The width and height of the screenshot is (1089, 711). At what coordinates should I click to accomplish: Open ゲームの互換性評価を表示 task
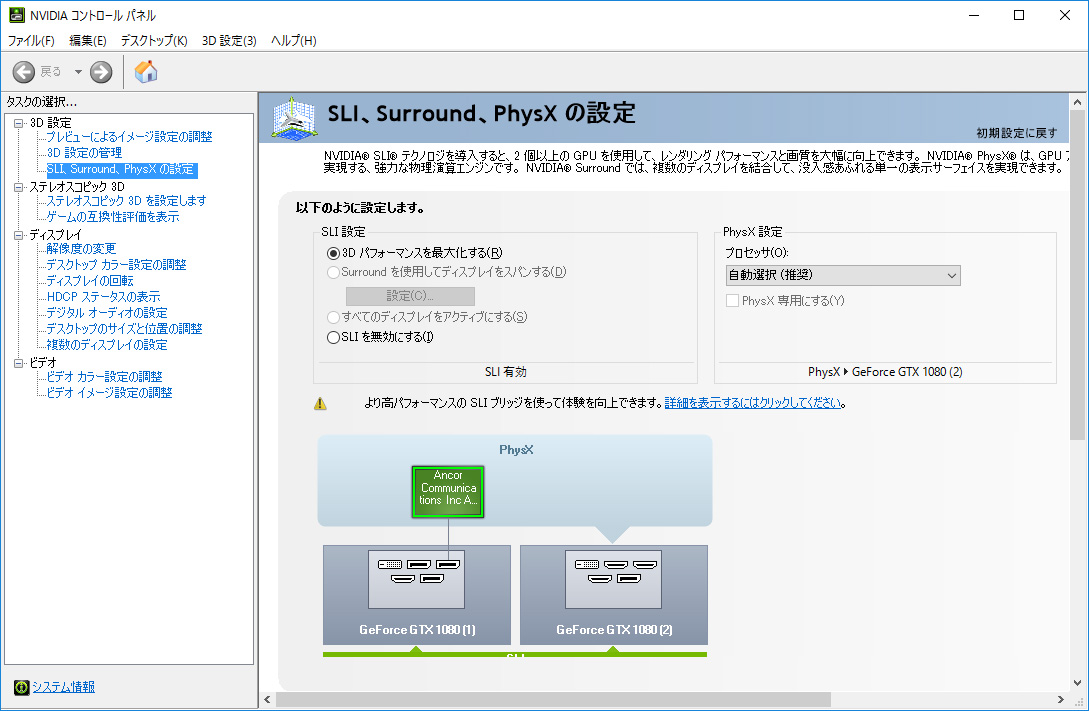pyautogui.click(x=113, y=217)
